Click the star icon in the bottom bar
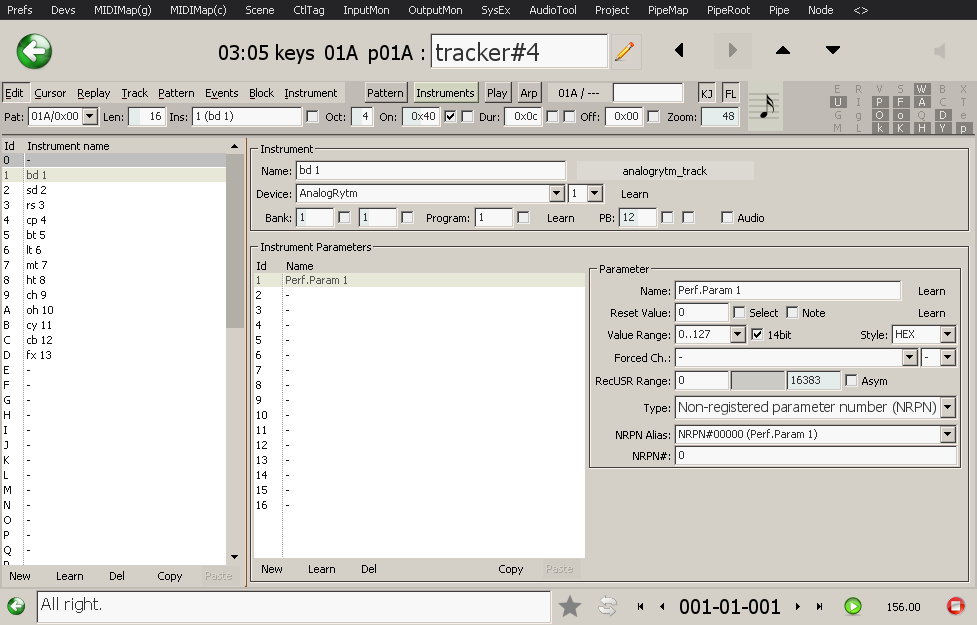 (x=570, y=606)
